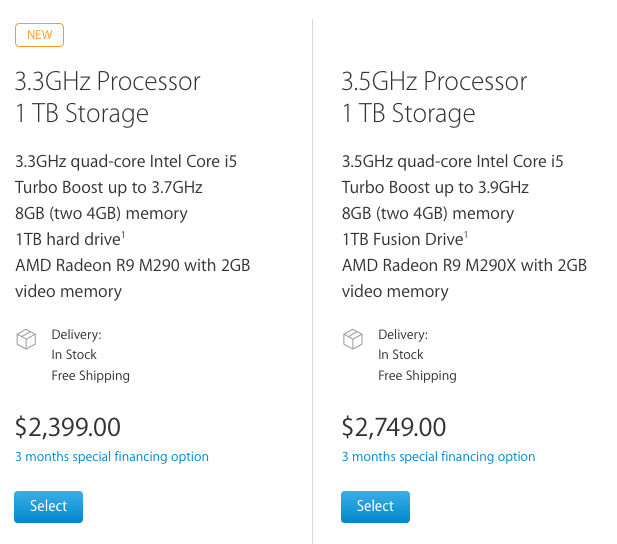Click the 3.3GHz quad-core Intel Core i5 line
The height and width of the screenshot is (544, 617).
[126, 161]
